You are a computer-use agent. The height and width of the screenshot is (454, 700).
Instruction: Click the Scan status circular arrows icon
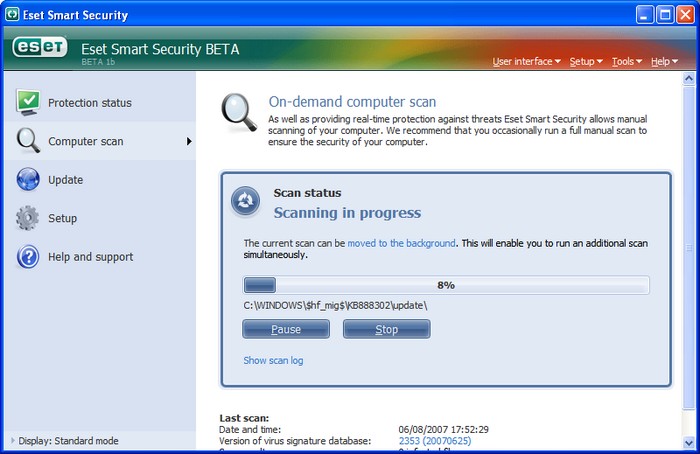tap(245, 201)
